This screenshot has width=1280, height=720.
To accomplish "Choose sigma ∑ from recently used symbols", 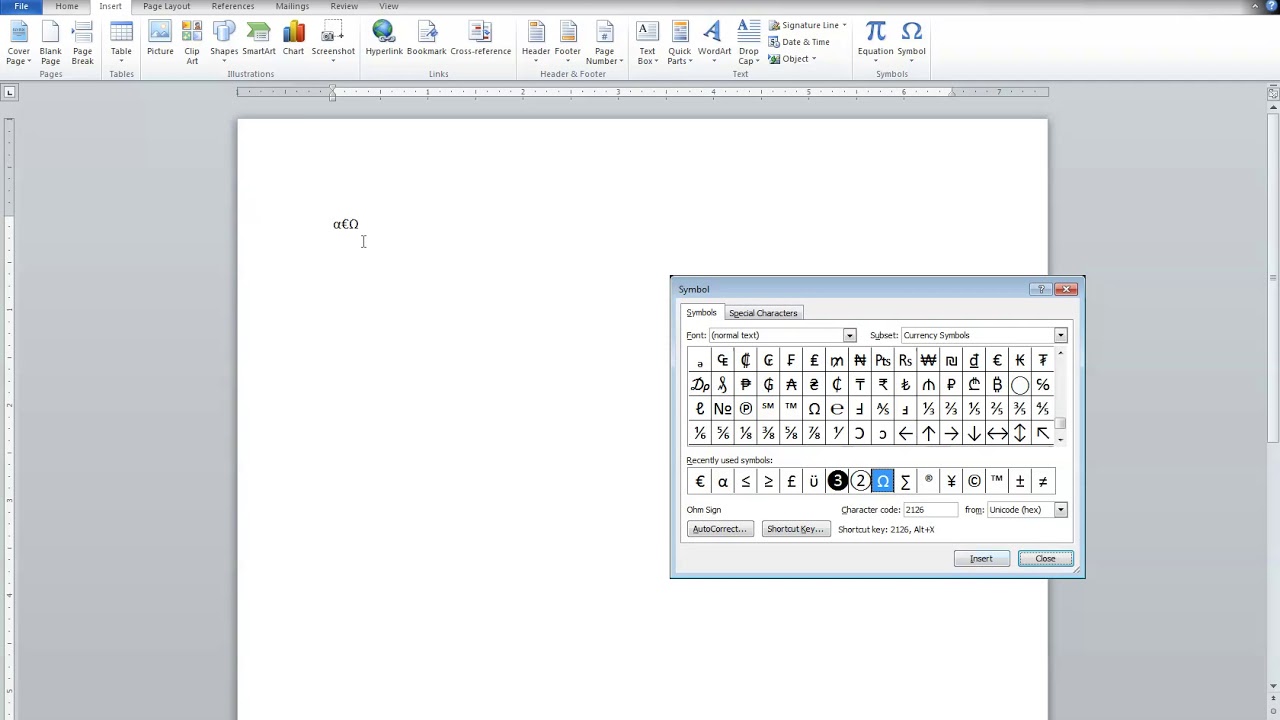I will [x=905, y=482].
